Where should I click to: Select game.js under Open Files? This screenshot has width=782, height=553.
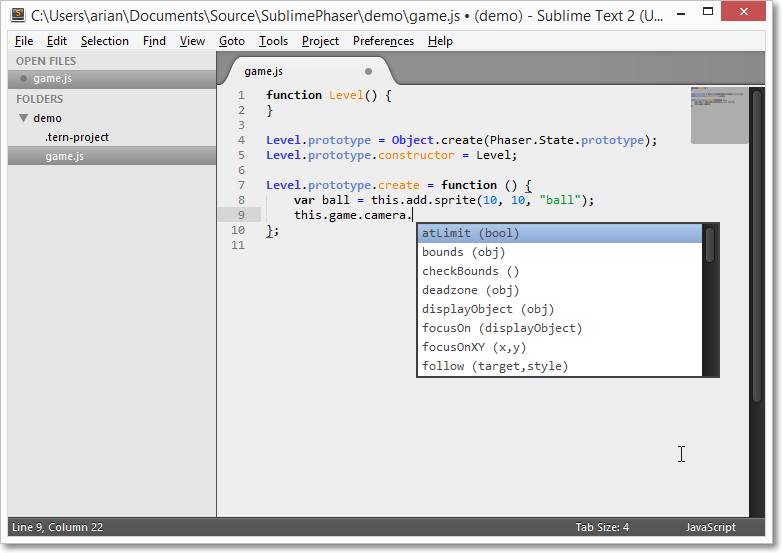[112, 79]
